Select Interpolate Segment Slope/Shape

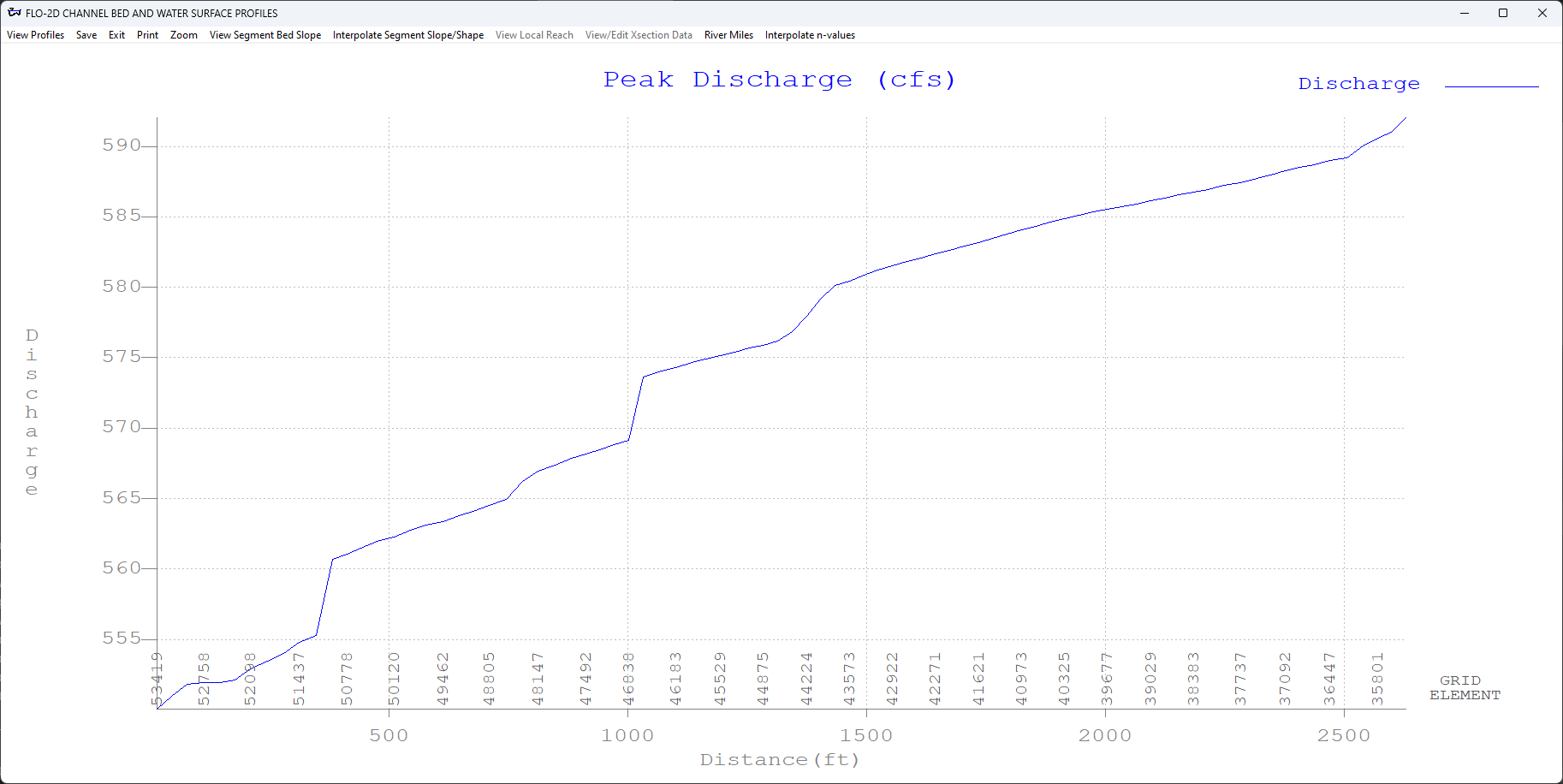(408, 35)
